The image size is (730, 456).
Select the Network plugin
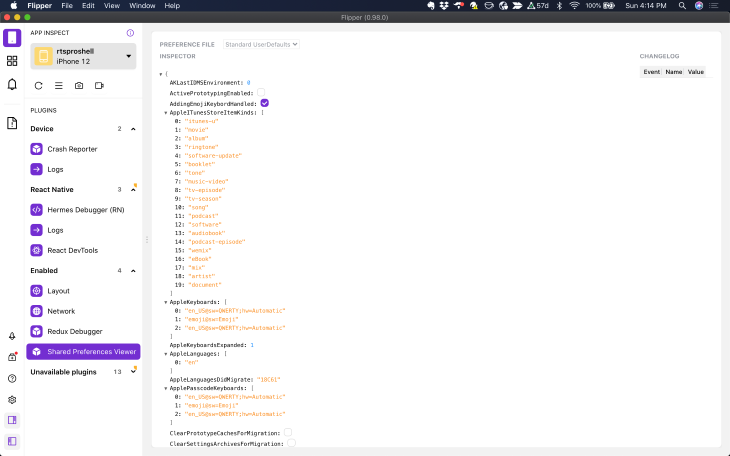coord(61,311)
